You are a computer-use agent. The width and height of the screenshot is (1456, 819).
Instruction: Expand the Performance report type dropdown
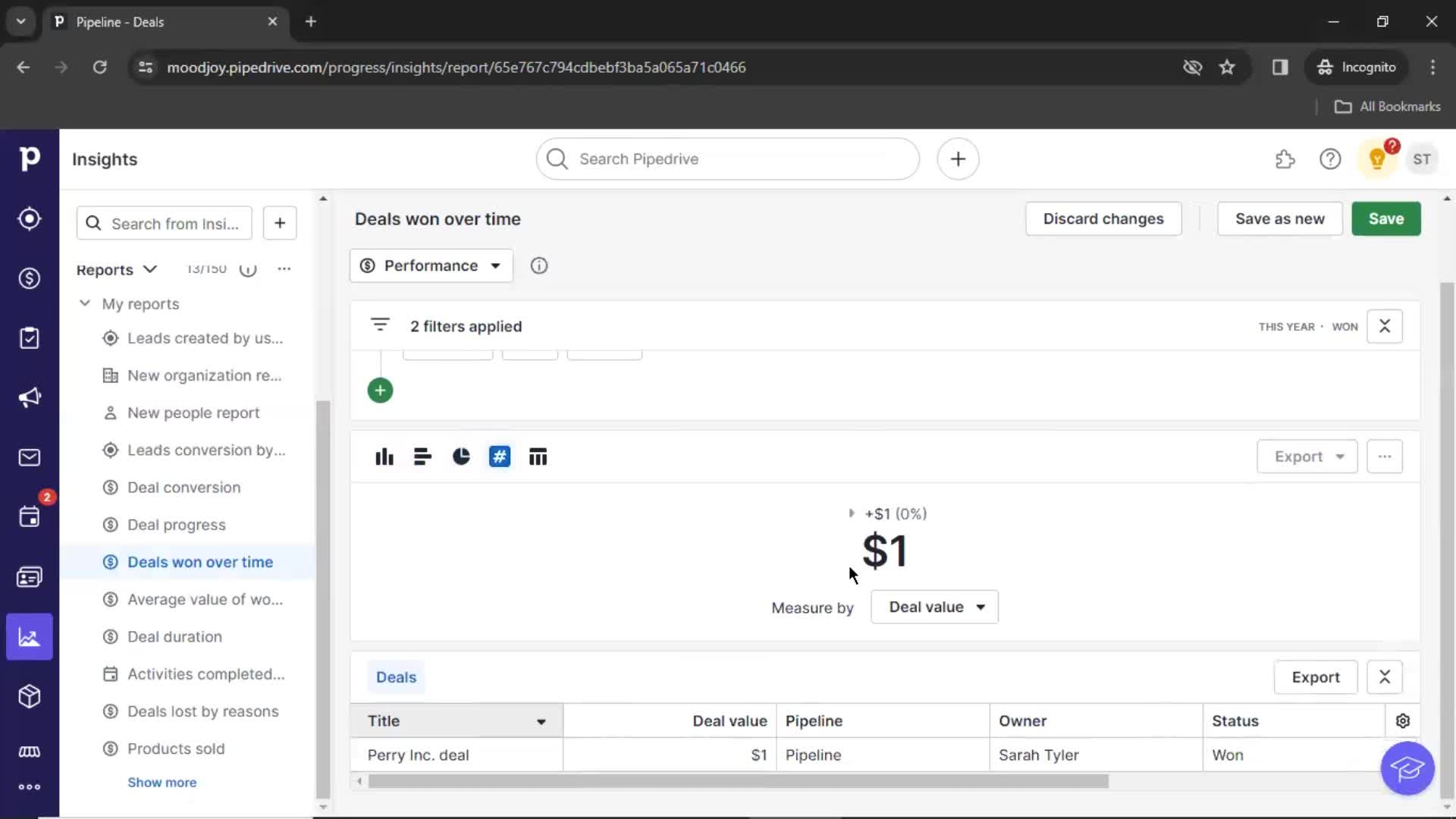pos(431,265)
